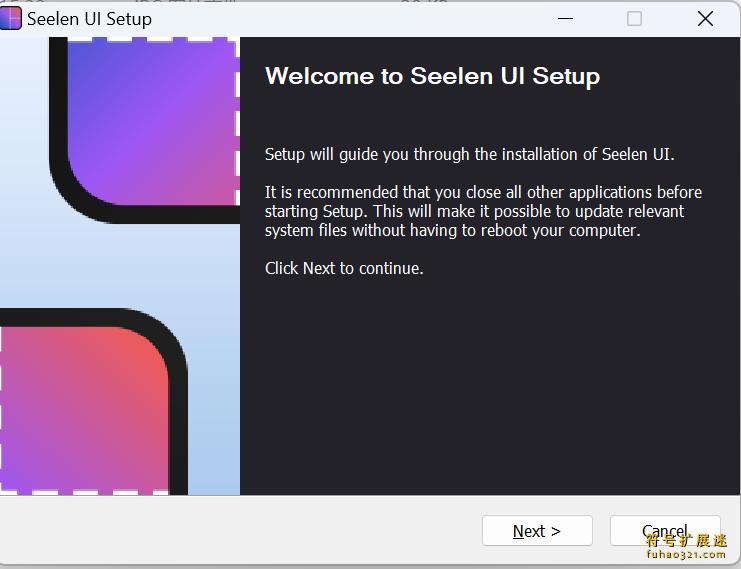Screen dimensions: 741x569
Task: Close the Seelen UI Setup window
Action: (705, 19)
